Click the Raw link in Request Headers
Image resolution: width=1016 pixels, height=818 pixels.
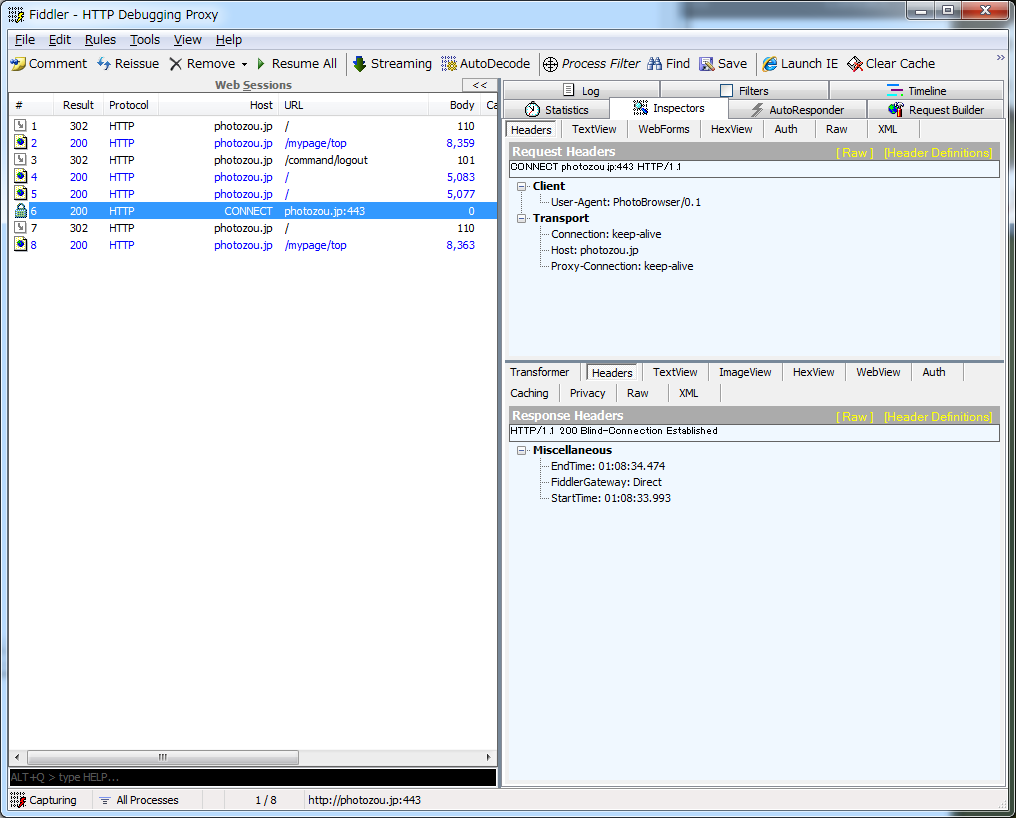[x=855, y=153]
